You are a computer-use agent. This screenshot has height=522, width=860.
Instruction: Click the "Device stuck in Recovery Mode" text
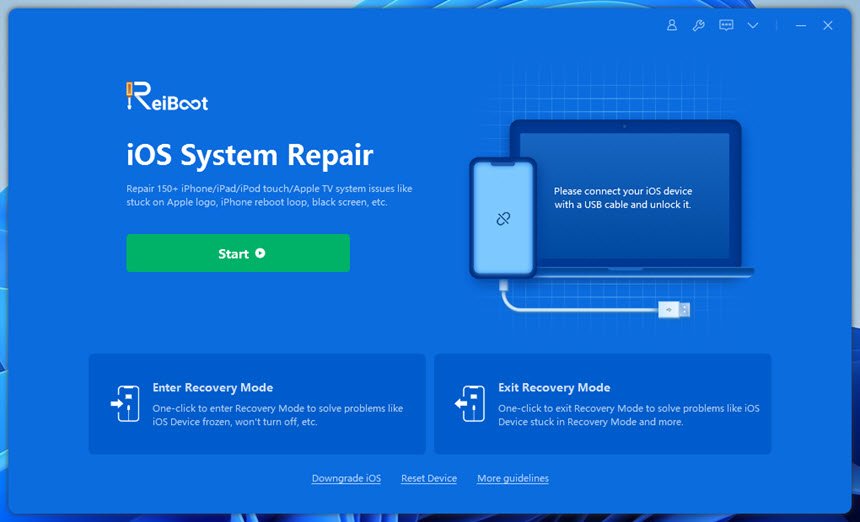[591, 422]
